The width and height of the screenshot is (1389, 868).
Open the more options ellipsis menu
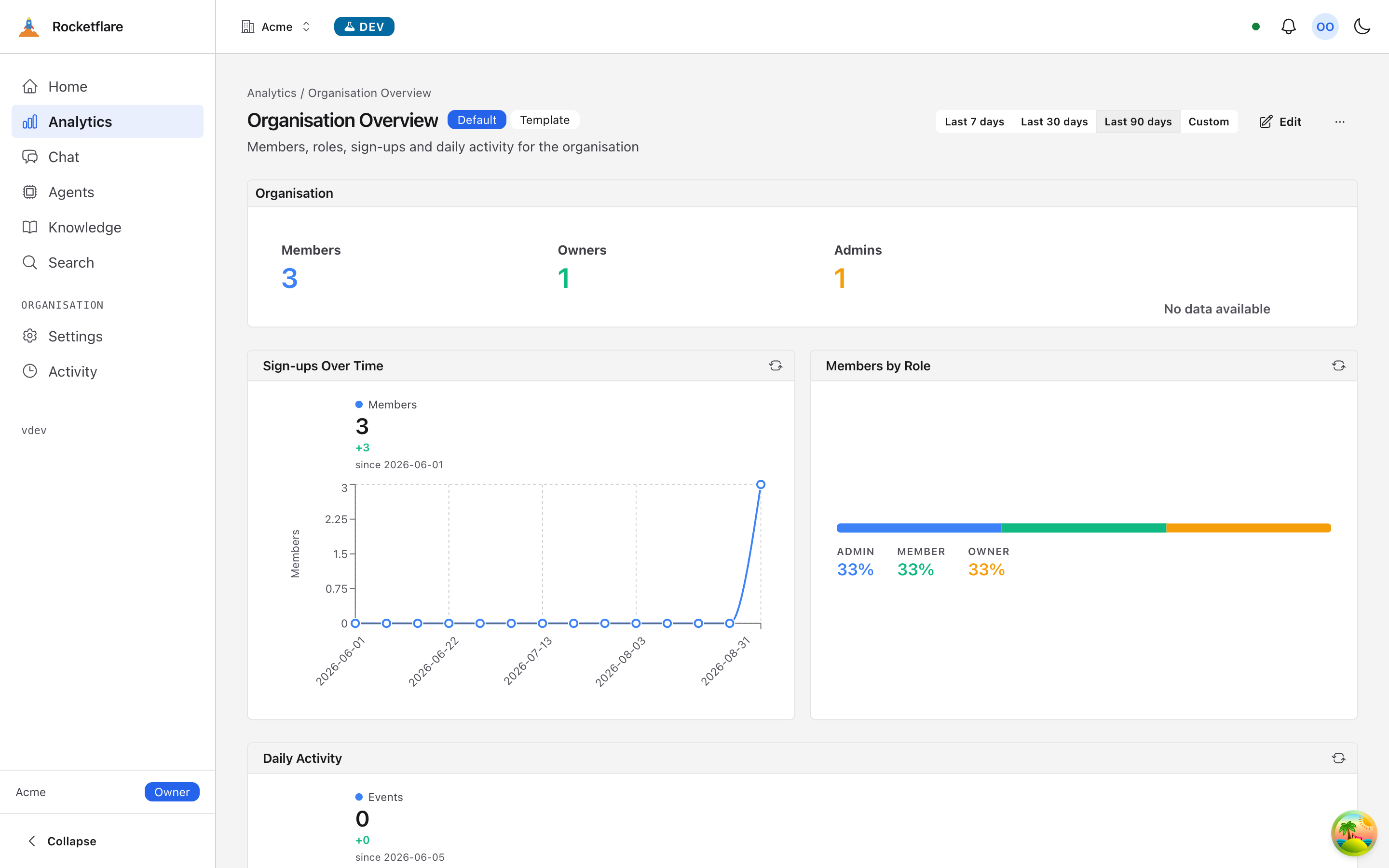coord(1340,122)
